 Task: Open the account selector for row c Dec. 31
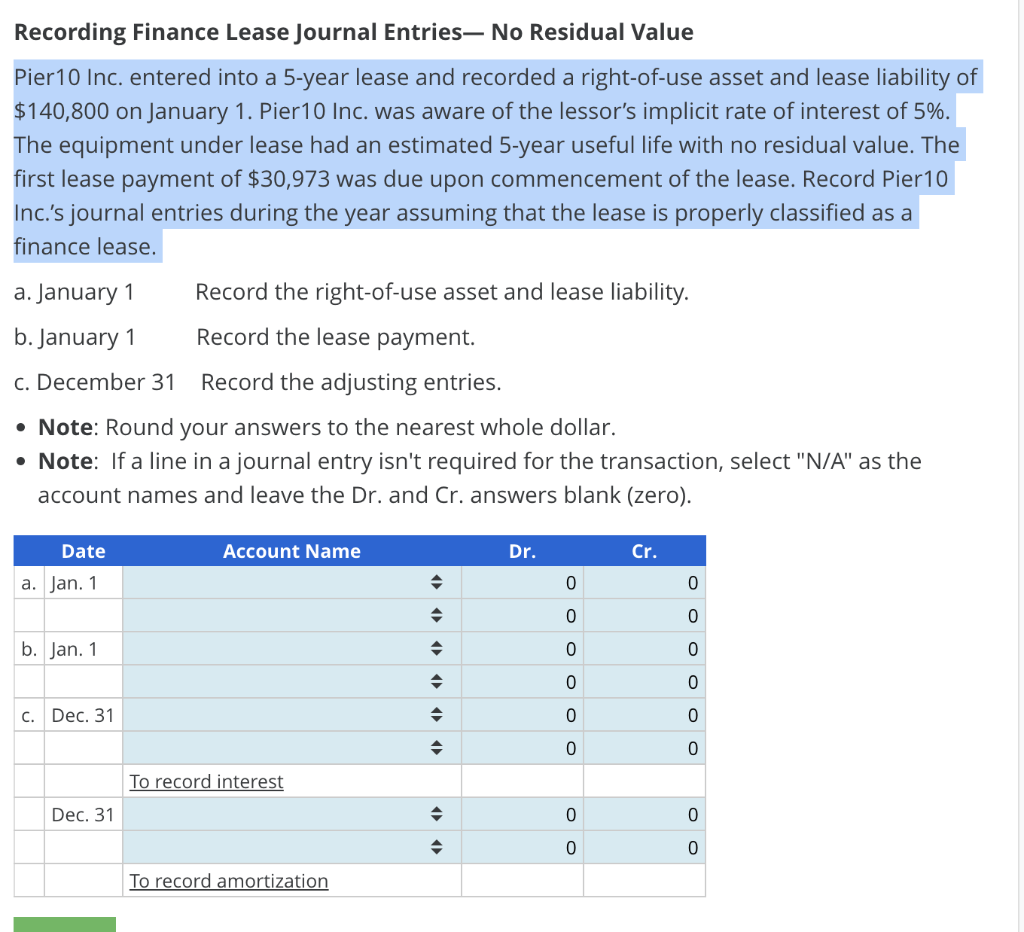coord(436,715)
